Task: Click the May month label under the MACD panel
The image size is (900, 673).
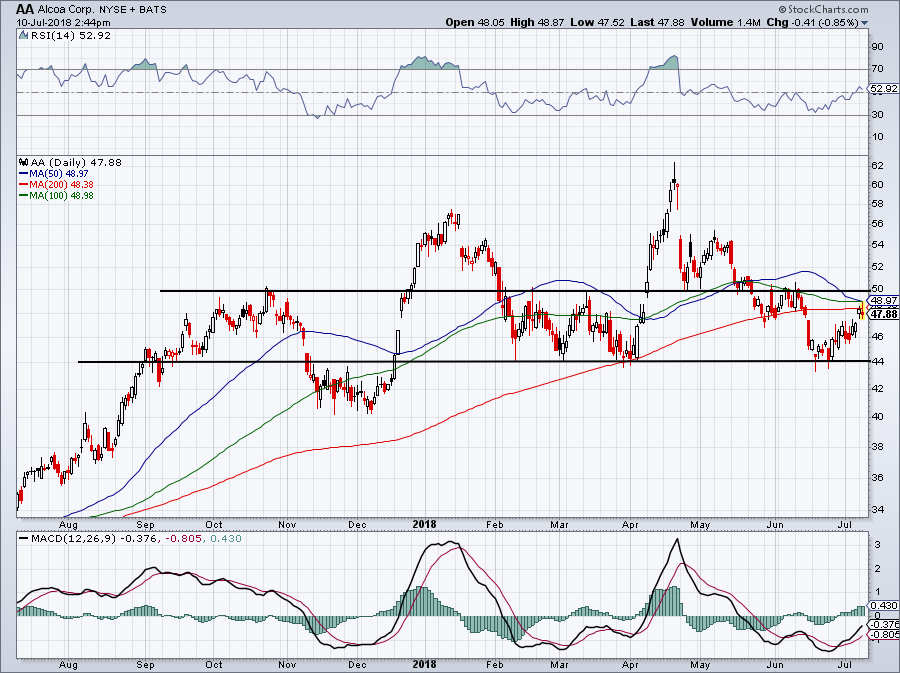Action: (700, 666)
